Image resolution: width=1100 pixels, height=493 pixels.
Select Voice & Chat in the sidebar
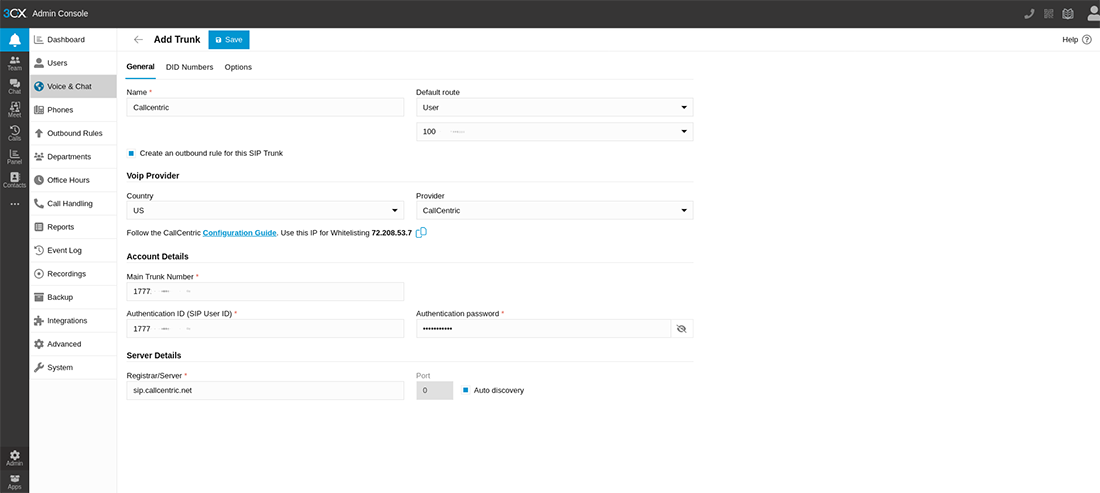(x=73, y=86)
